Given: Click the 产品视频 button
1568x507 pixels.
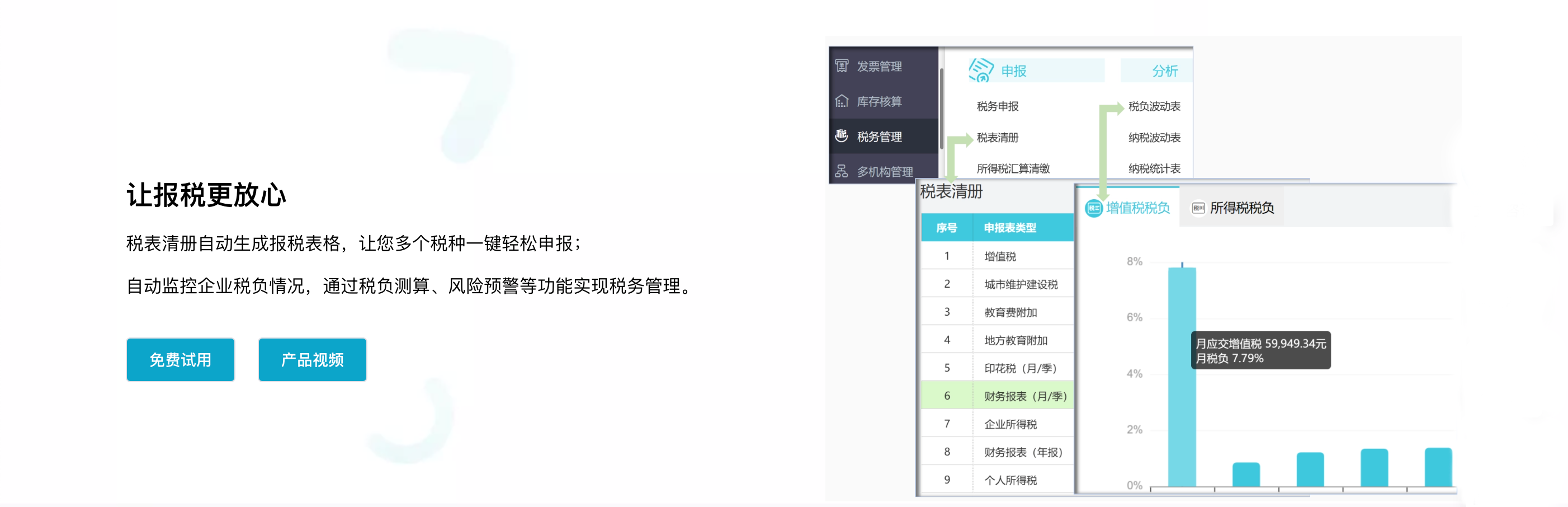Looking at the screenshot, I should 312,359.
